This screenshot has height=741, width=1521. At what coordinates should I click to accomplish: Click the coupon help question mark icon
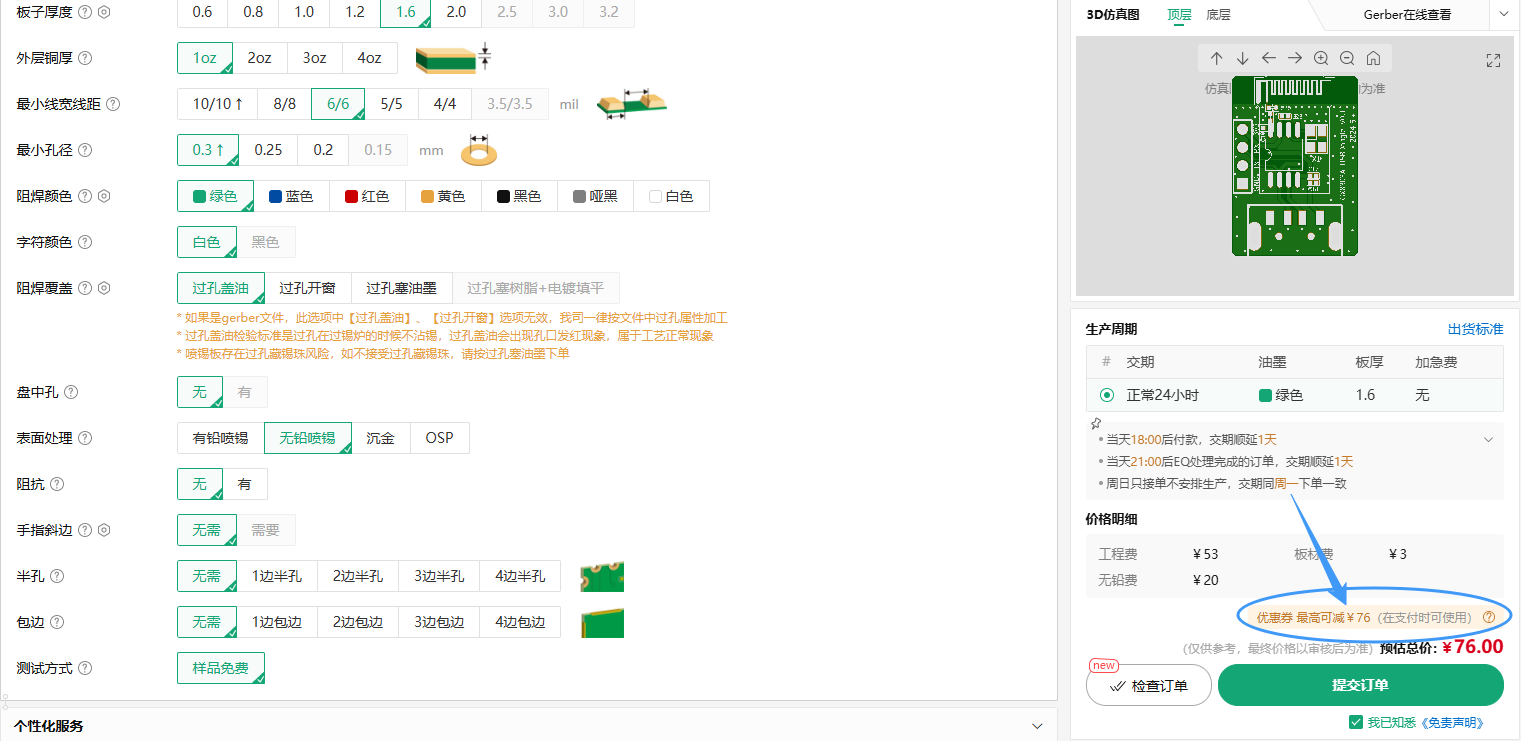point(1488,618)
